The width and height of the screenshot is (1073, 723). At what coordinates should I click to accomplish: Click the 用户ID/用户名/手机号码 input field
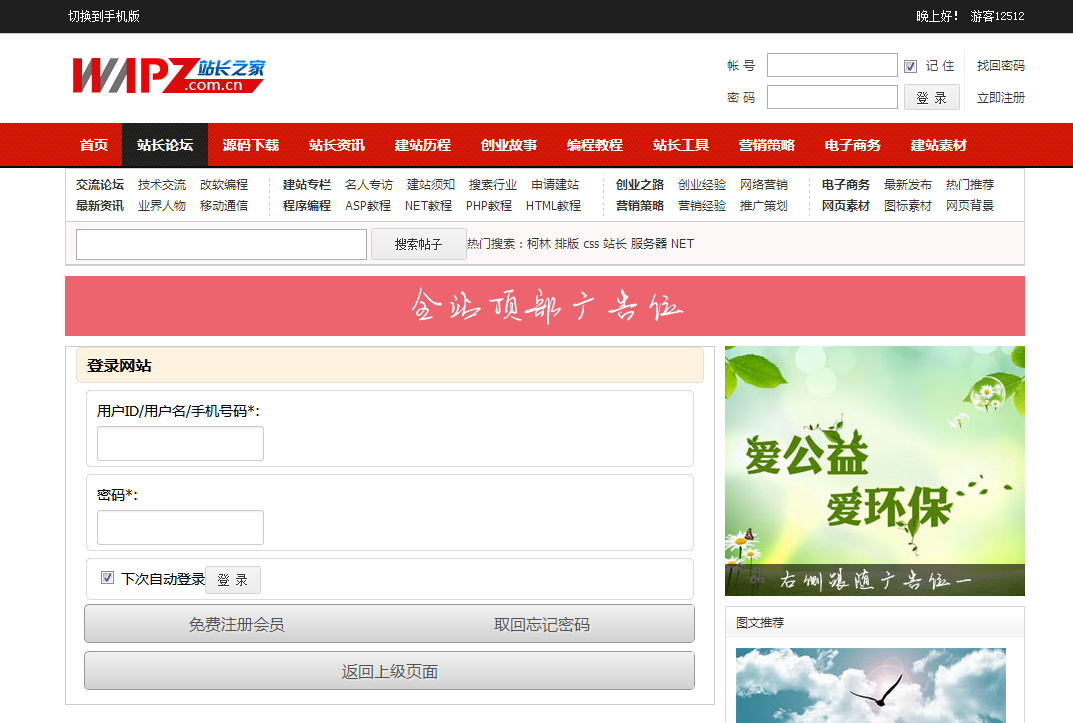180,443
